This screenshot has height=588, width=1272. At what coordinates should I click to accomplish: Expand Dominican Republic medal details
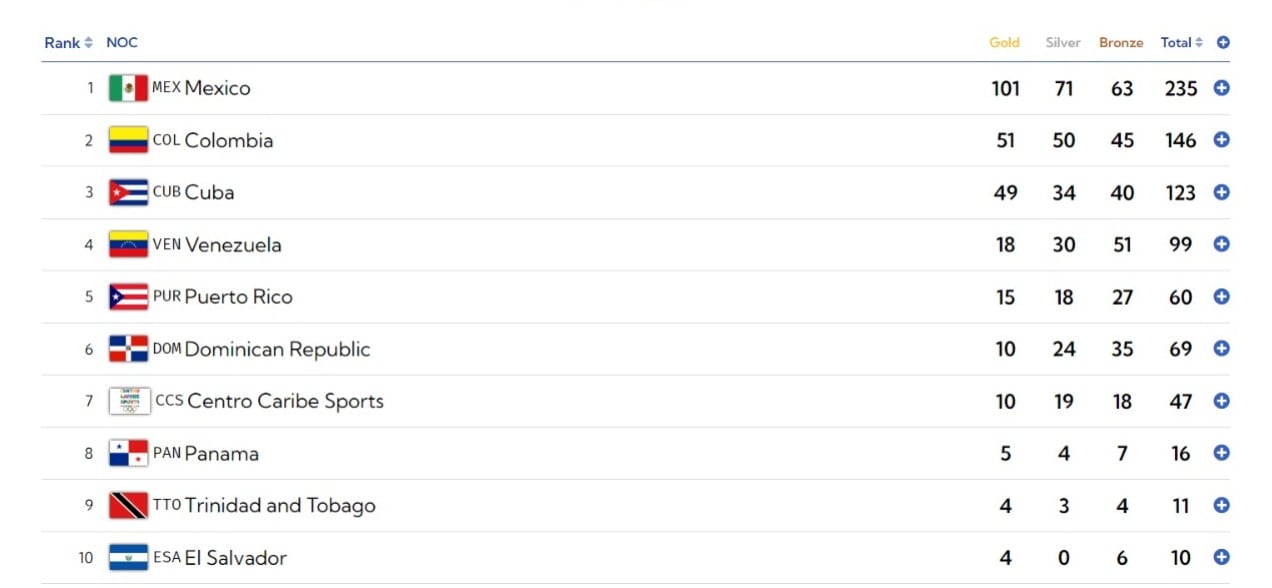[x=1221, y=349]
